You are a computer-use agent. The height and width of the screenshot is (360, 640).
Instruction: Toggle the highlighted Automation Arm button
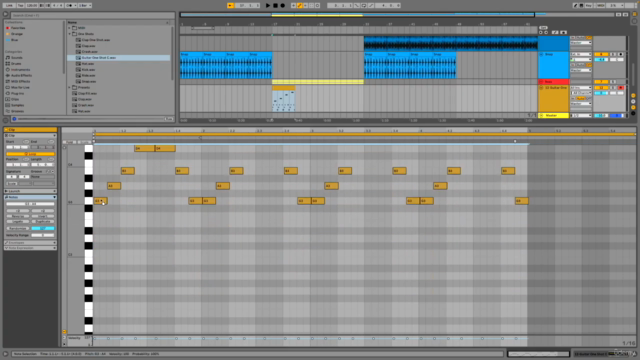(x=300, y=6)
